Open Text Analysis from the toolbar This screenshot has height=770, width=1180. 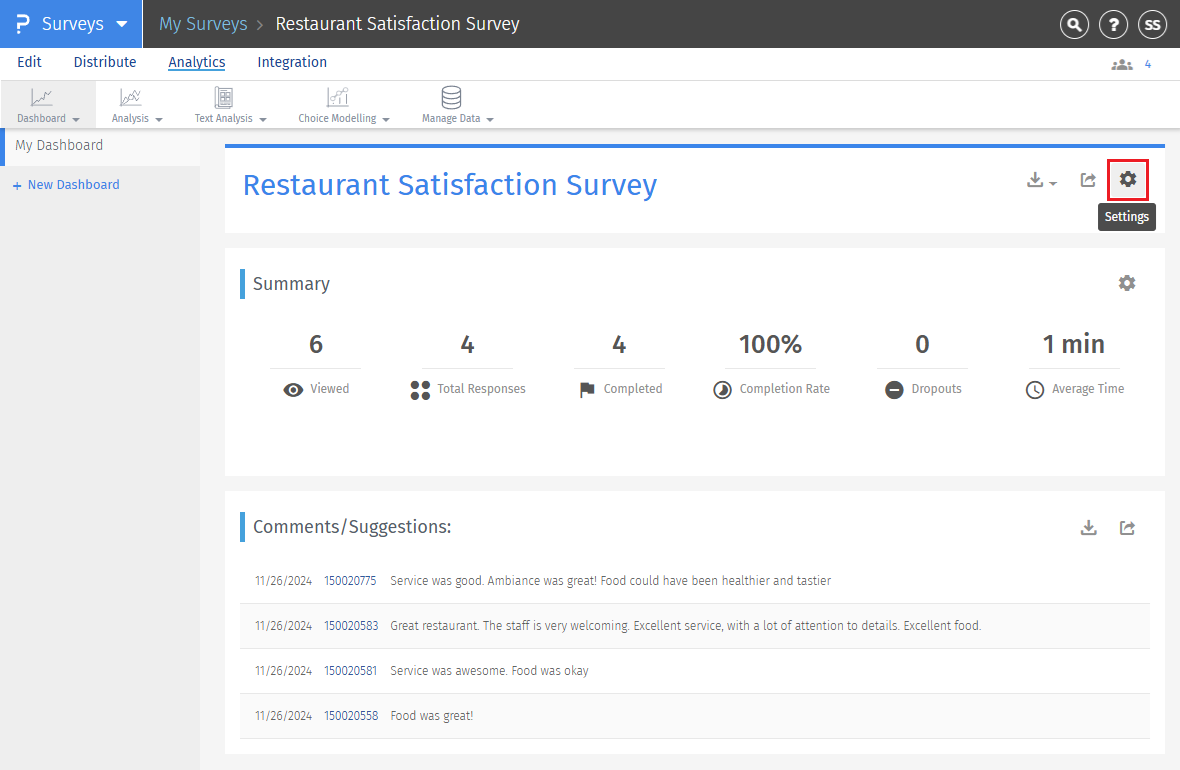tap(222, 98)
